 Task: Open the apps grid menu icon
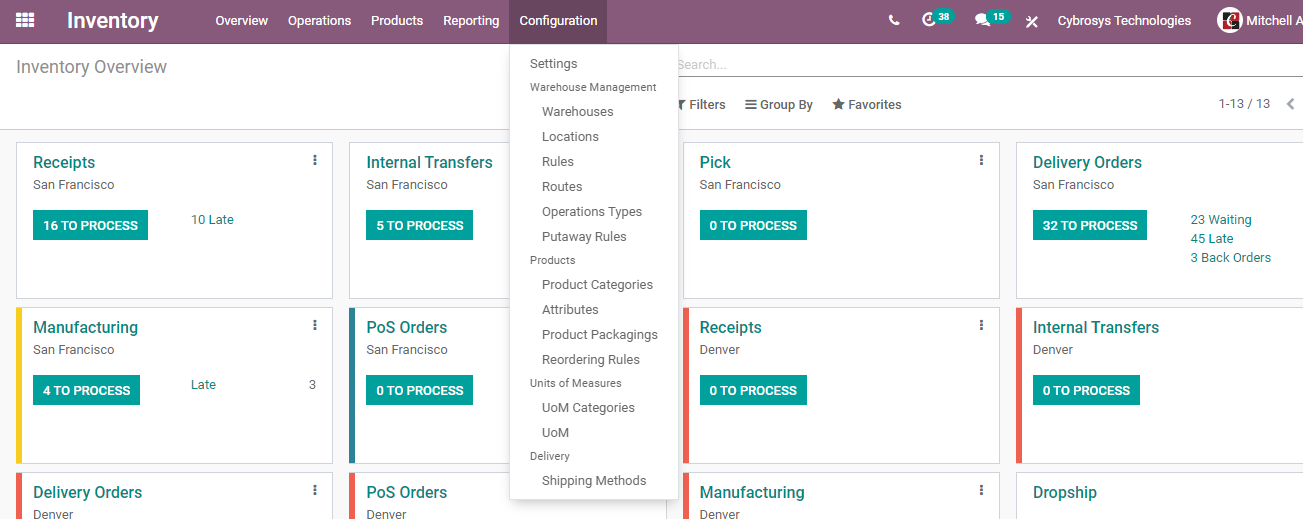click(x=25, y=20)
